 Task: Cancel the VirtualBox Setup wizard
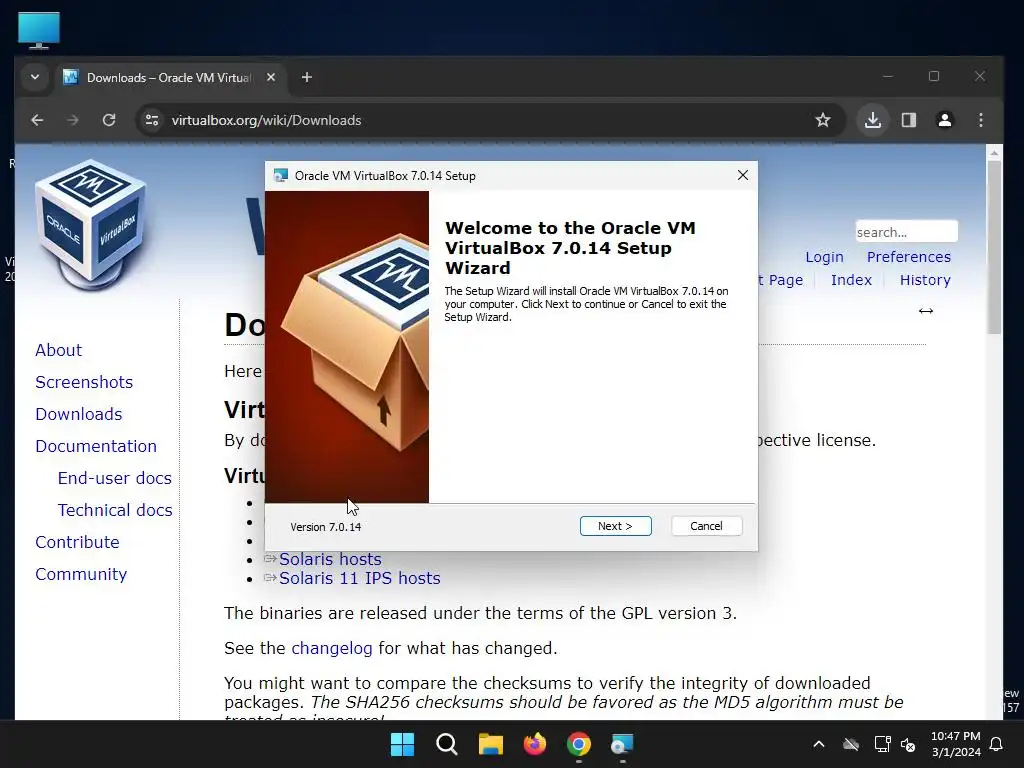tap(706, 526)
